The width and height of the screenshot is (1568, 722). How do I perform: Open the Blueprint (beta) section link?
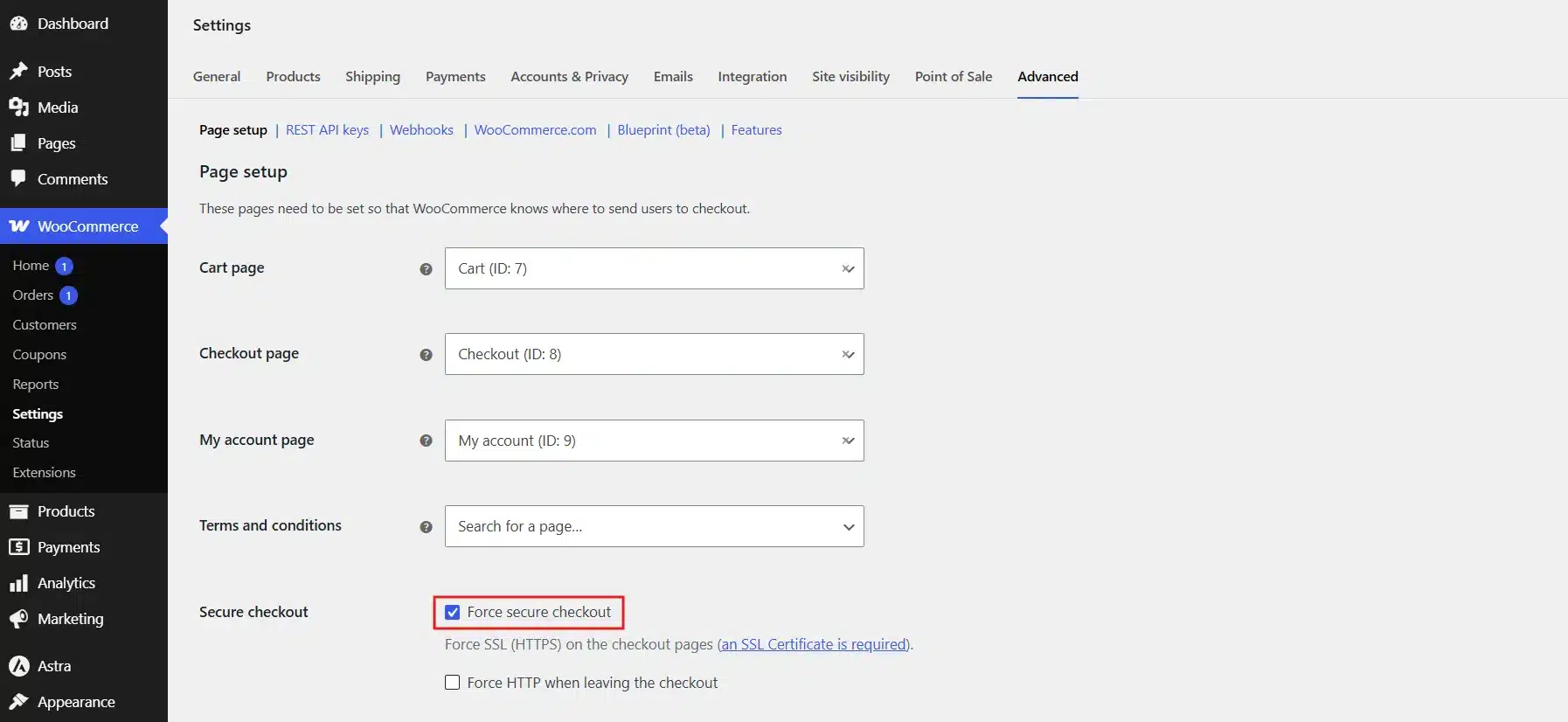click(x=664, y=130)
